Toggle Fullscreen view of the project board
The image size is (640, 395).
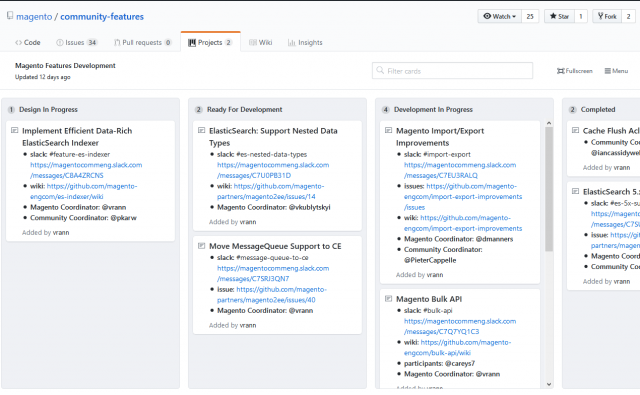point(574,71)
